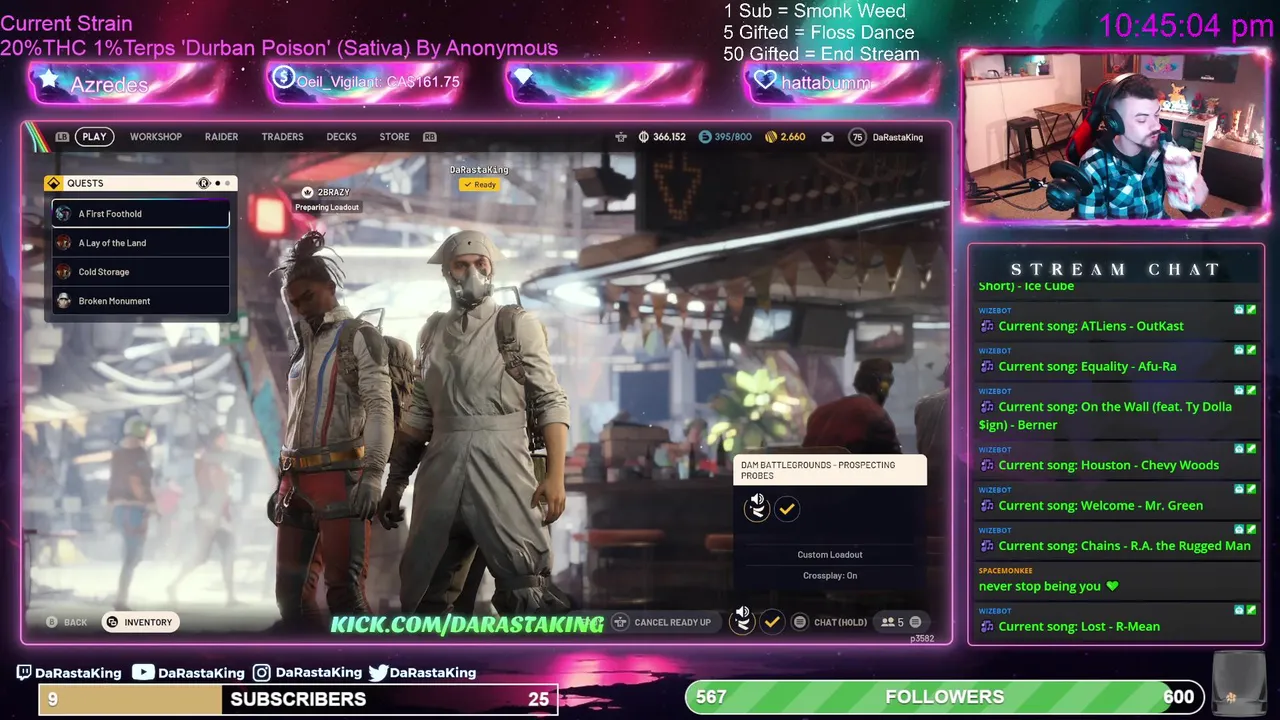
Task: Open the list icon right of party count
Action: (x=914, y=622)
